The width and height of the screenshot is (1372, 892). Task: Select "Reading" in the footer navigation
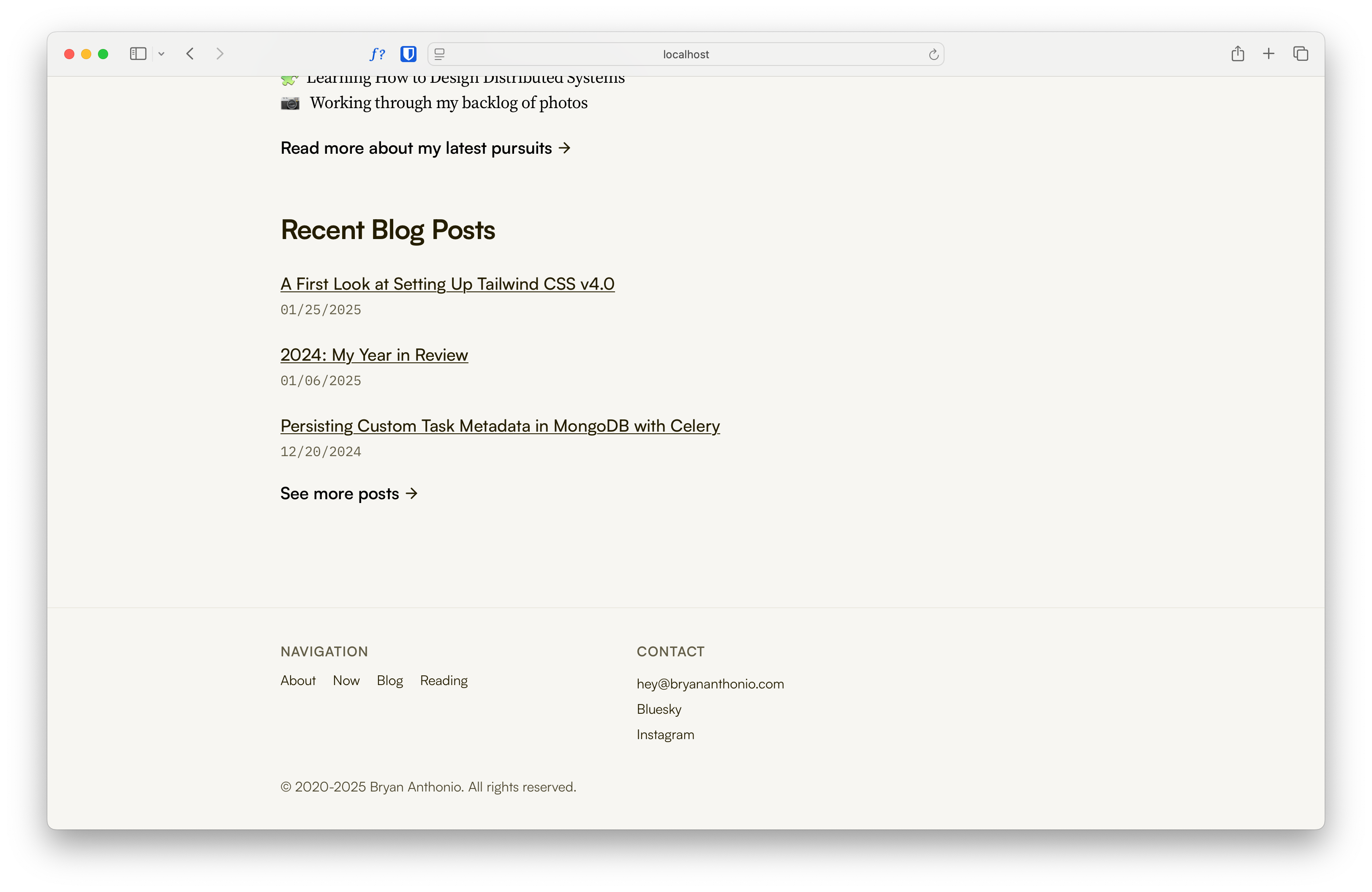443,680
